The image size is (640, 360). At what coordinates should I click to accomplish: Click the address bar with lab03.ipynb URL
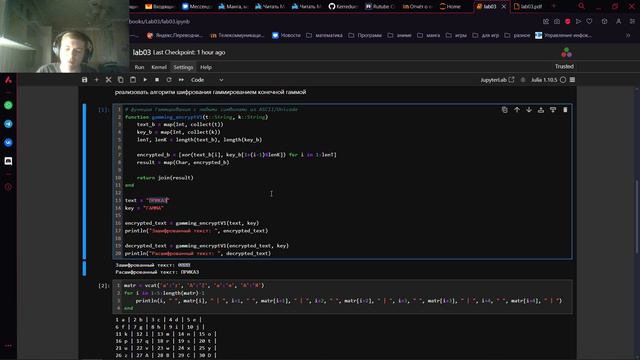click(x=160, y=22)
